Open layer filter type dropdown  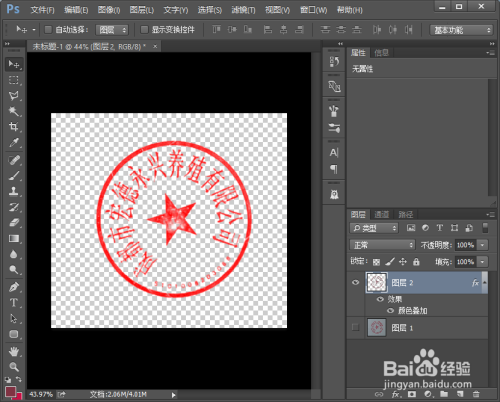(x=374, y=228)
